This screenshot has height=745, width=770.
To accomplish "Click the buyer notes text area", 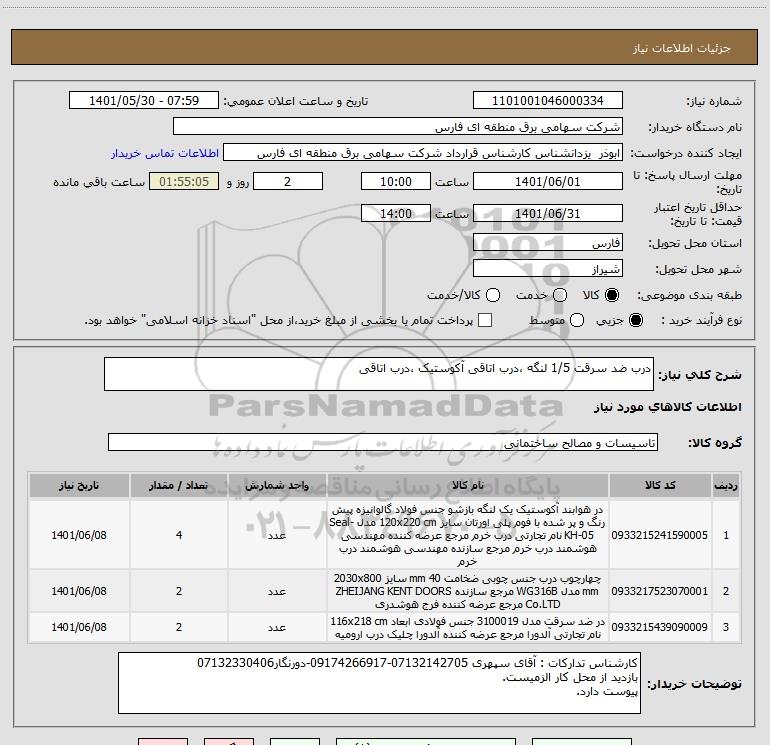I will [x=379, y=683].
